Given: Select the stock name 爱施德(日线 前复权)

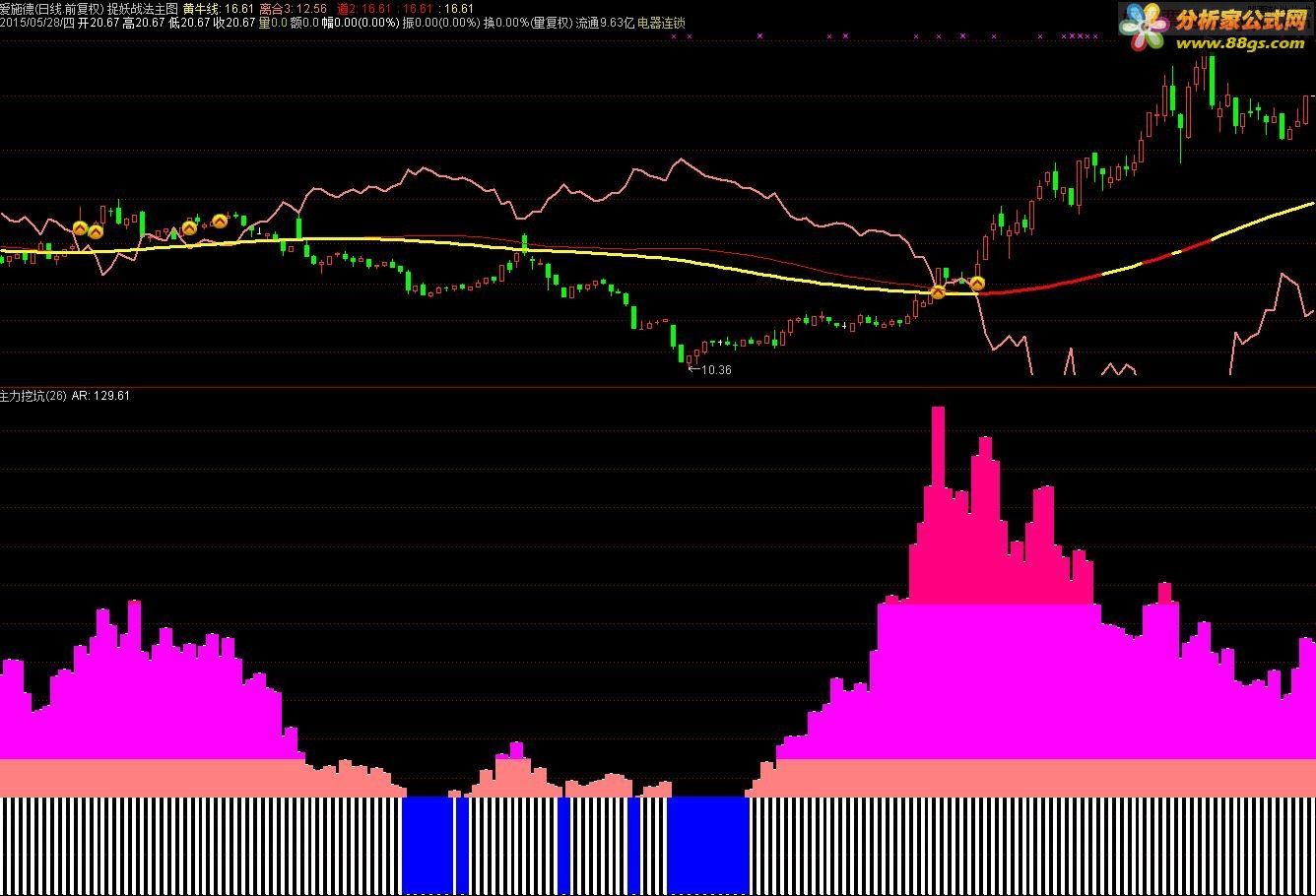Looking at the screenshot, I should coord(51,9).
